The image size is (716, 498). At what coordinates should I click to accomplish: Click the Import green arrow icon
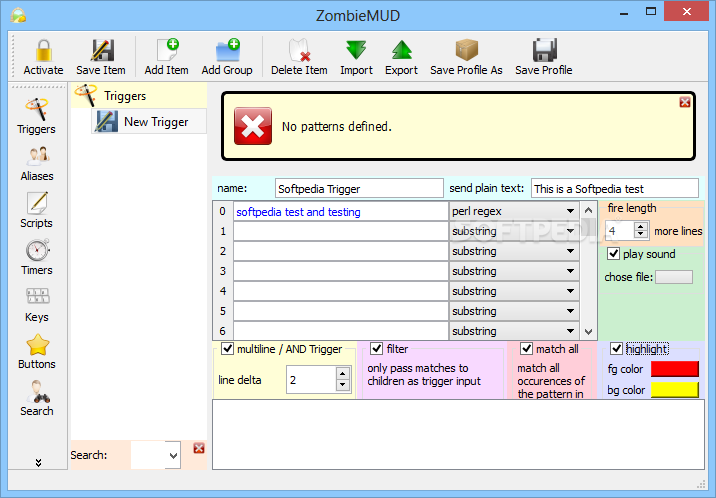point(356,50)
